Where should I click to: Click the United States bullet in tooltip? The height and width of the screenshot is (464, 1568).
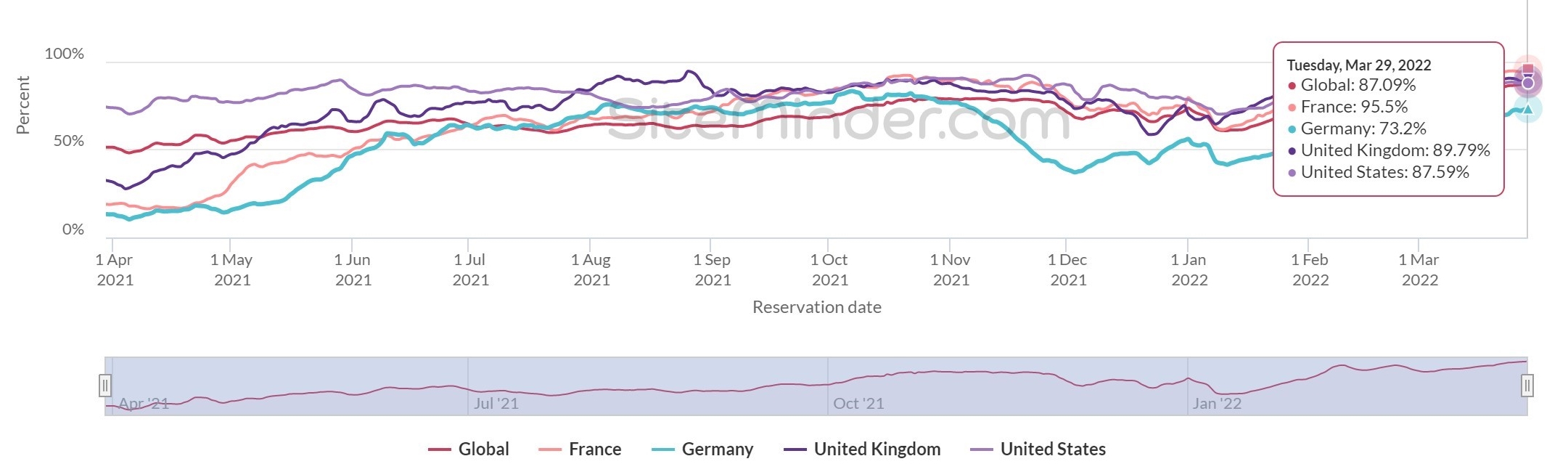1292,173
